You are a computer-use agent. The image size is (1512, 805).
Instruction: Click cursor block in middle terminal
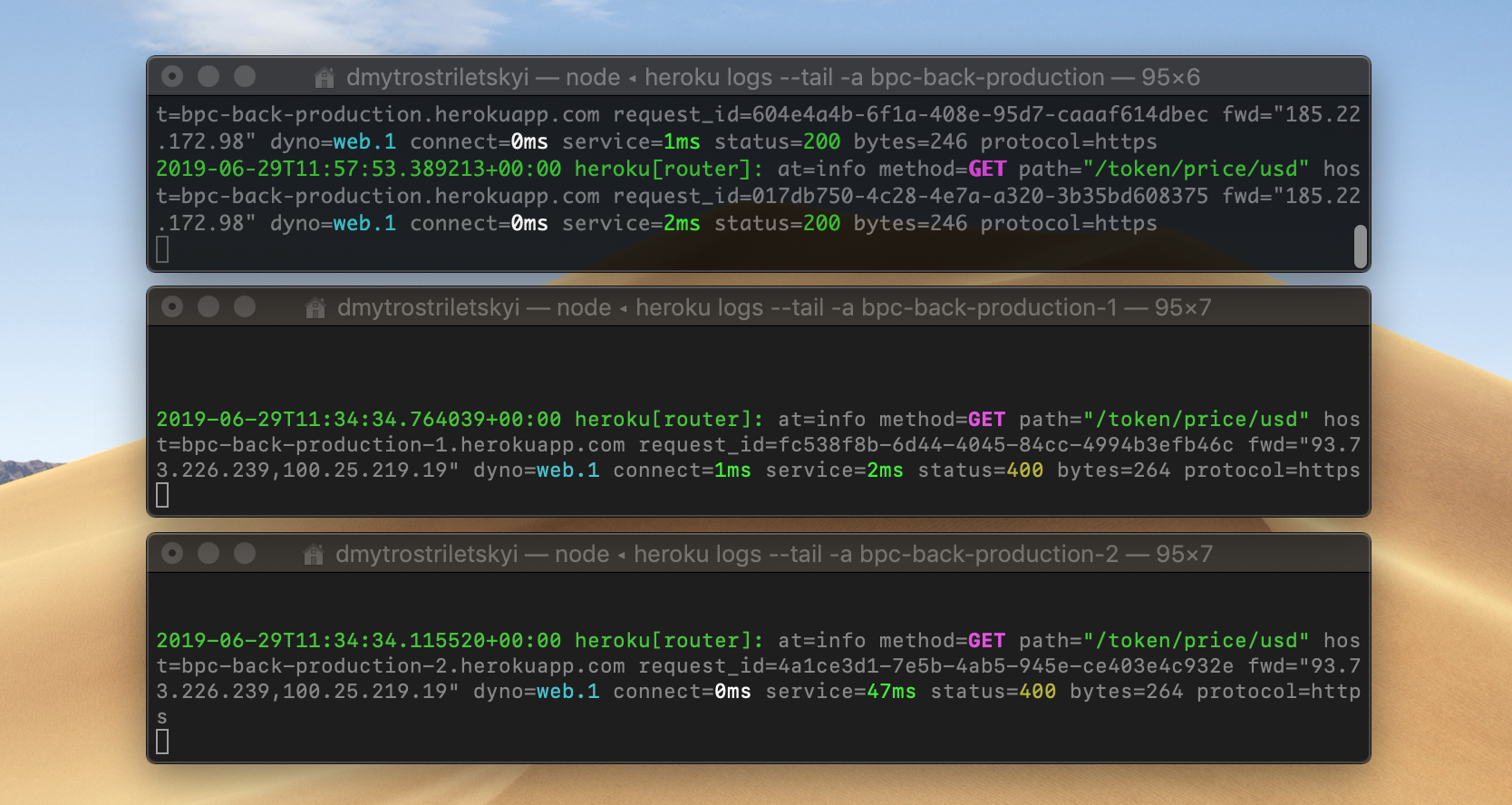click(x=162, y=495)
